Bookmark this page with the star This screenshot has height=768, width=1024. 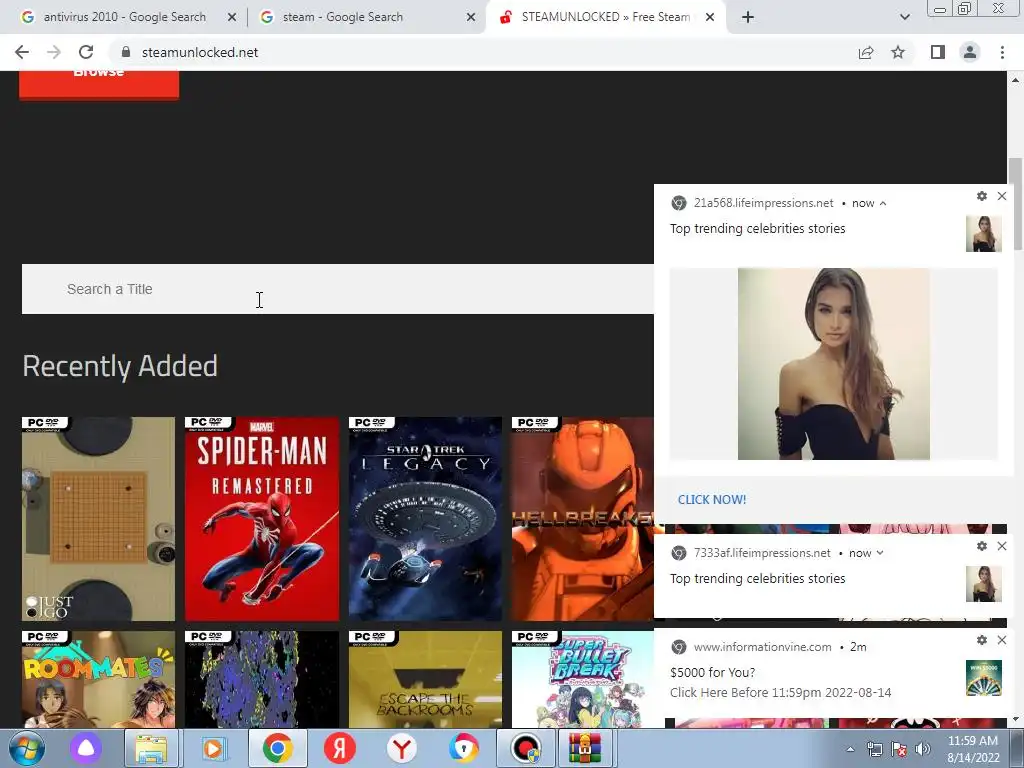898,52
